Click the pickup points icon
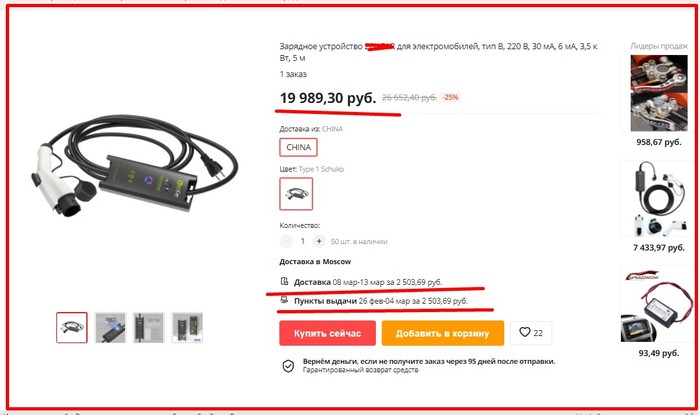This screenshot has height=415, width=700. pyautogui.click(x=284, y=300)
